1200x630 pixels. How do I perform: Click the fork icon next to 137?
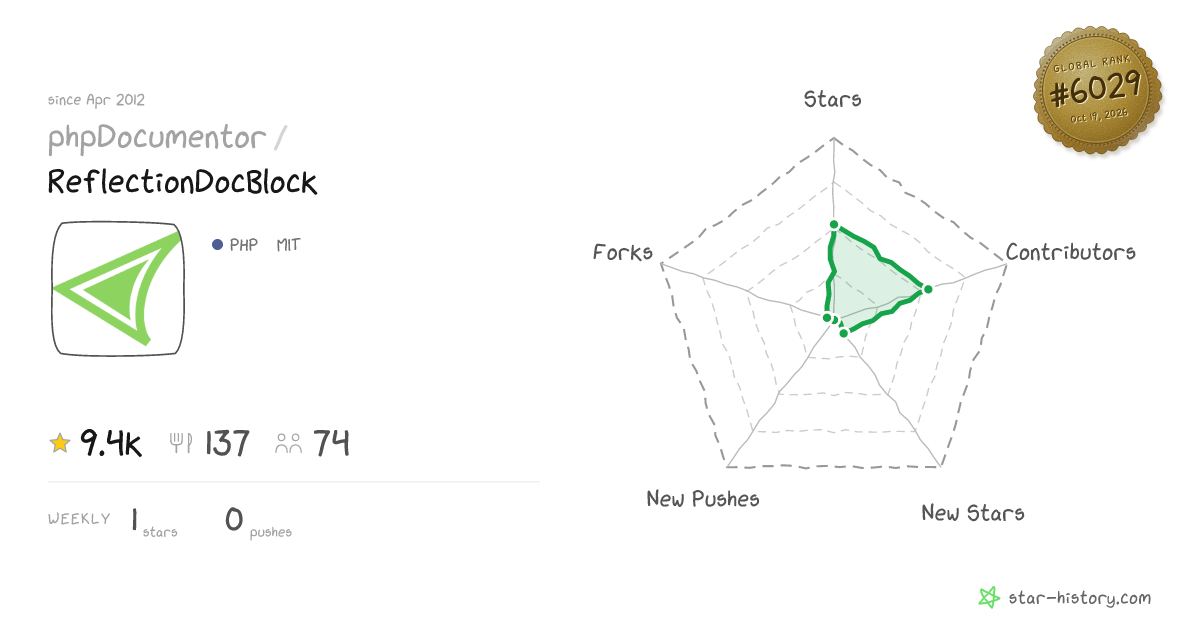181,443
